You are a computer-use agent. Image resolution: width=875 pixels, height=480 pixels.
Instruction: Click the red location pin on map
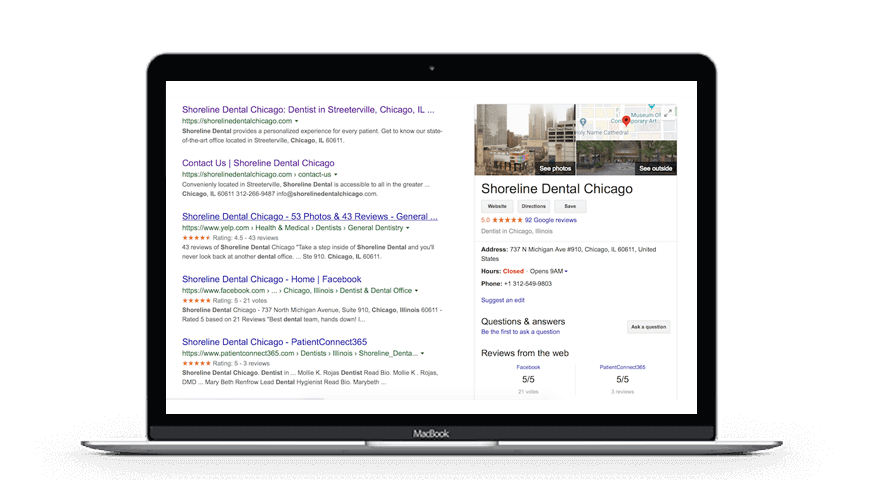[x=626, y=121]
